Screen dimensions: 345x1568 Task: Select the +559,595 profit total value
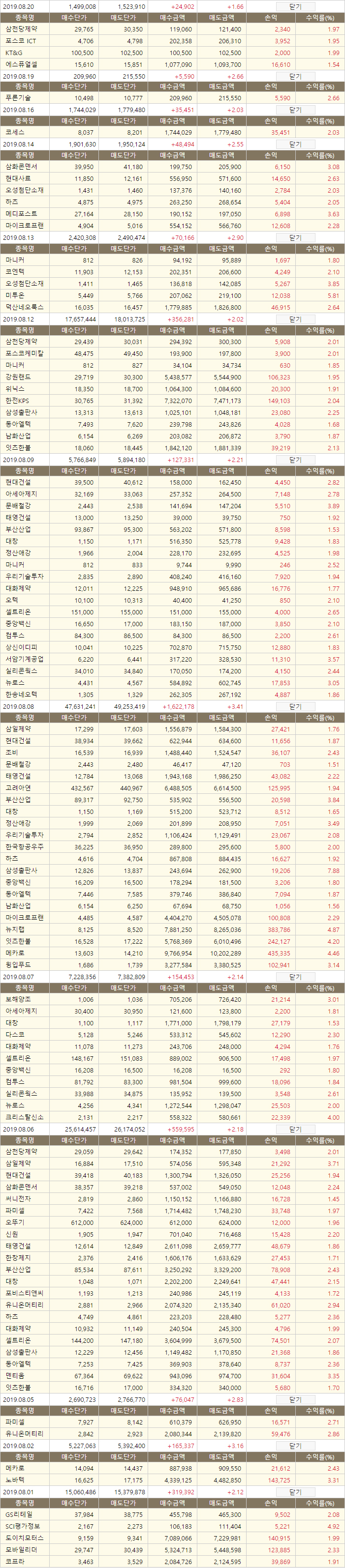pos(181,1129)
